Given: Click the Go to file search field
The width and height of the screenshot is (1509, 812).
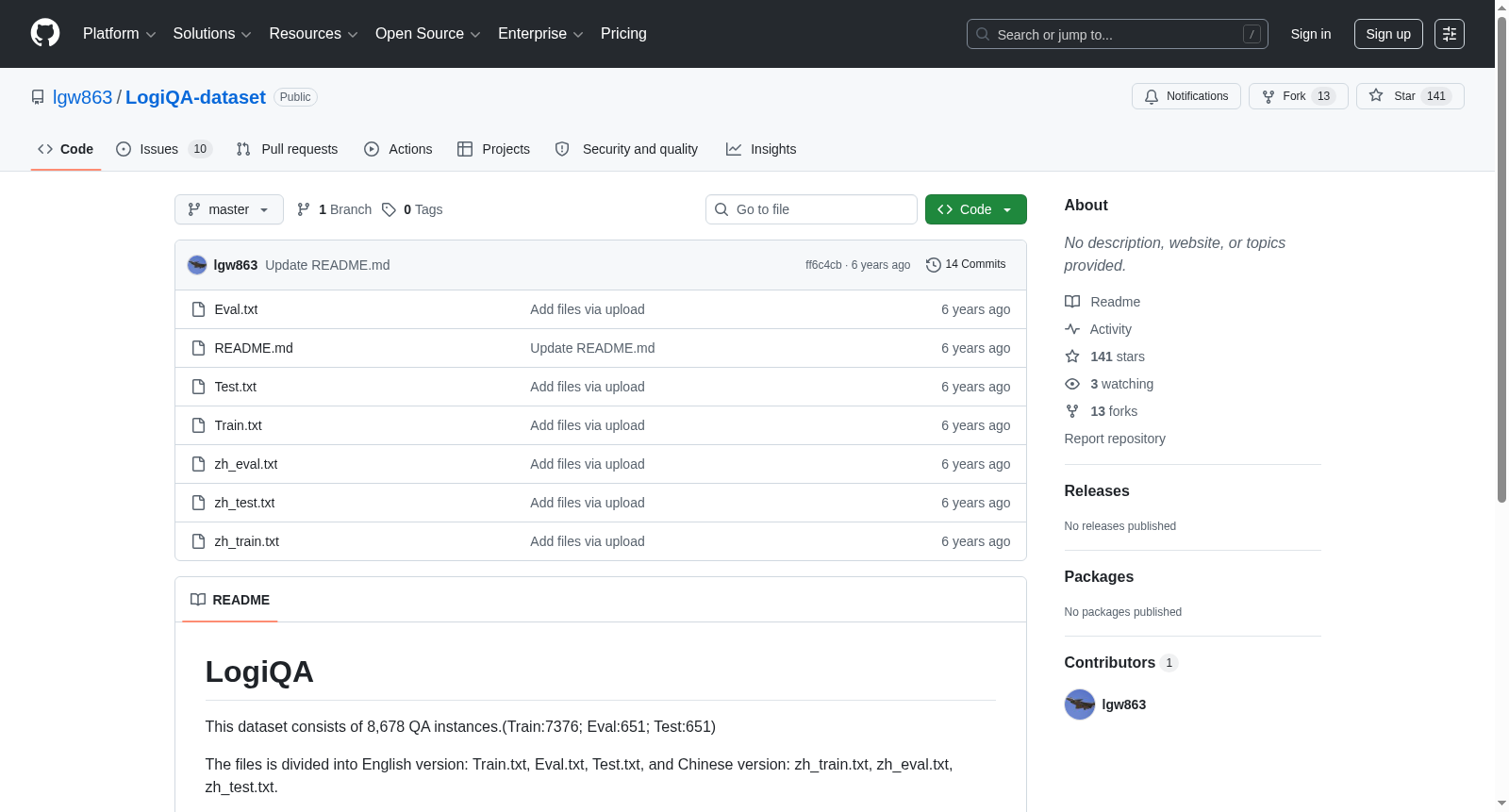Looking at the screenshot, I should [811, 209].
